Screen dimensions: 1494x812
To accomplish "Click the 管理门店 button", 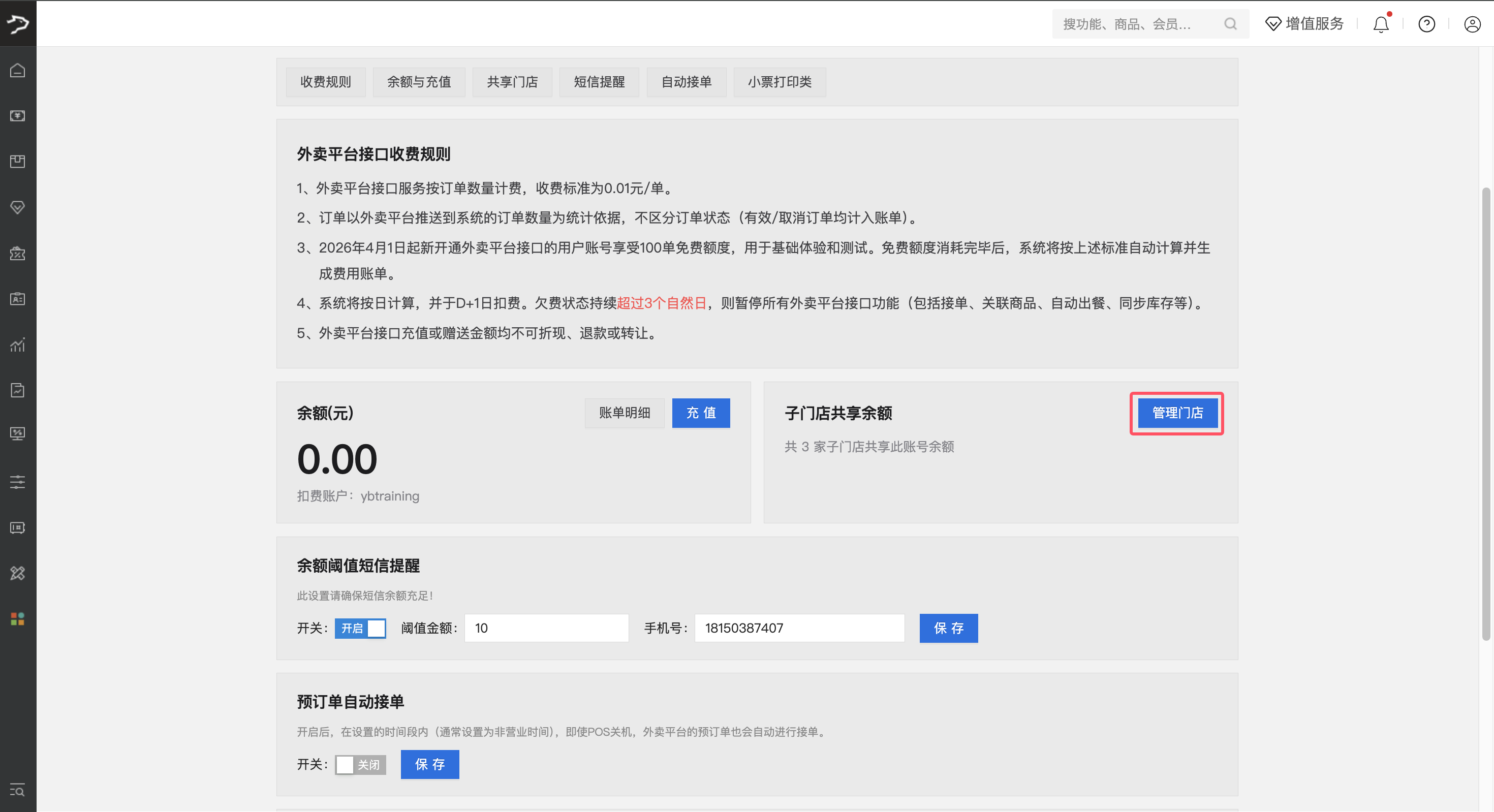I will coord(1177,413).
